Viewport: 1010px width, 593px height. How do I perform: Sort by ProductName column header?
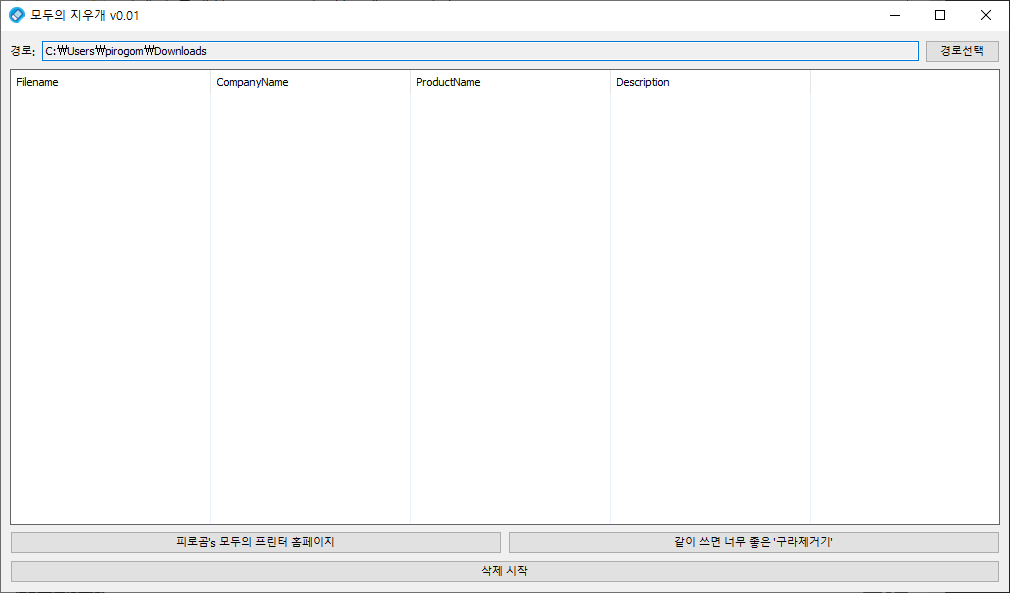pyautogui.click(x=510, y=82)
